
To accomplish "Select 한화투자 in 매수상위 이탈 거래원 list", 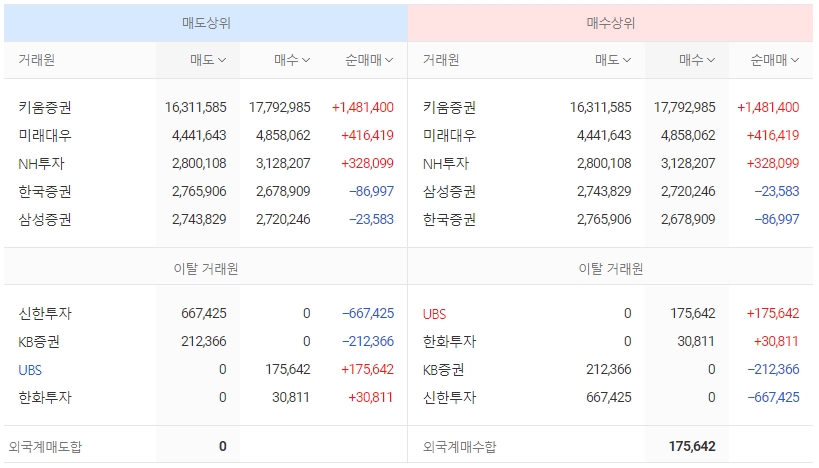I will (x=449, y=342).
